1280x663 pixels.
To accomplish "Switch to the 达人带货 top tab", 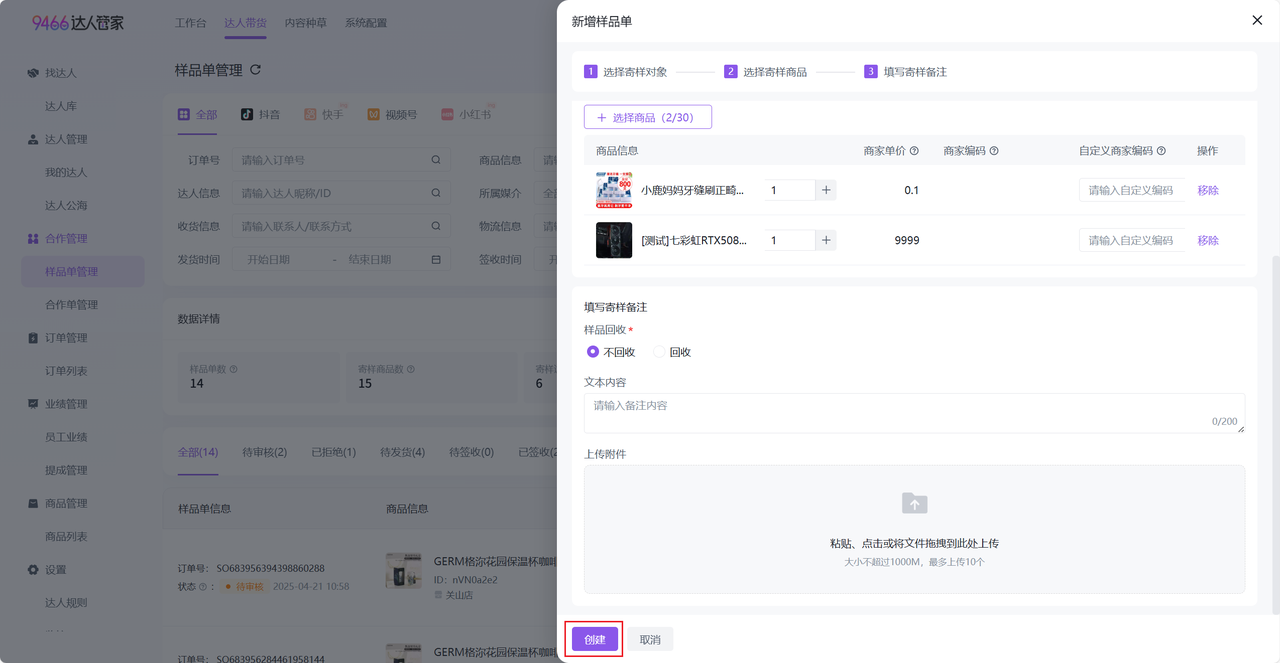I will click(245, 23).
